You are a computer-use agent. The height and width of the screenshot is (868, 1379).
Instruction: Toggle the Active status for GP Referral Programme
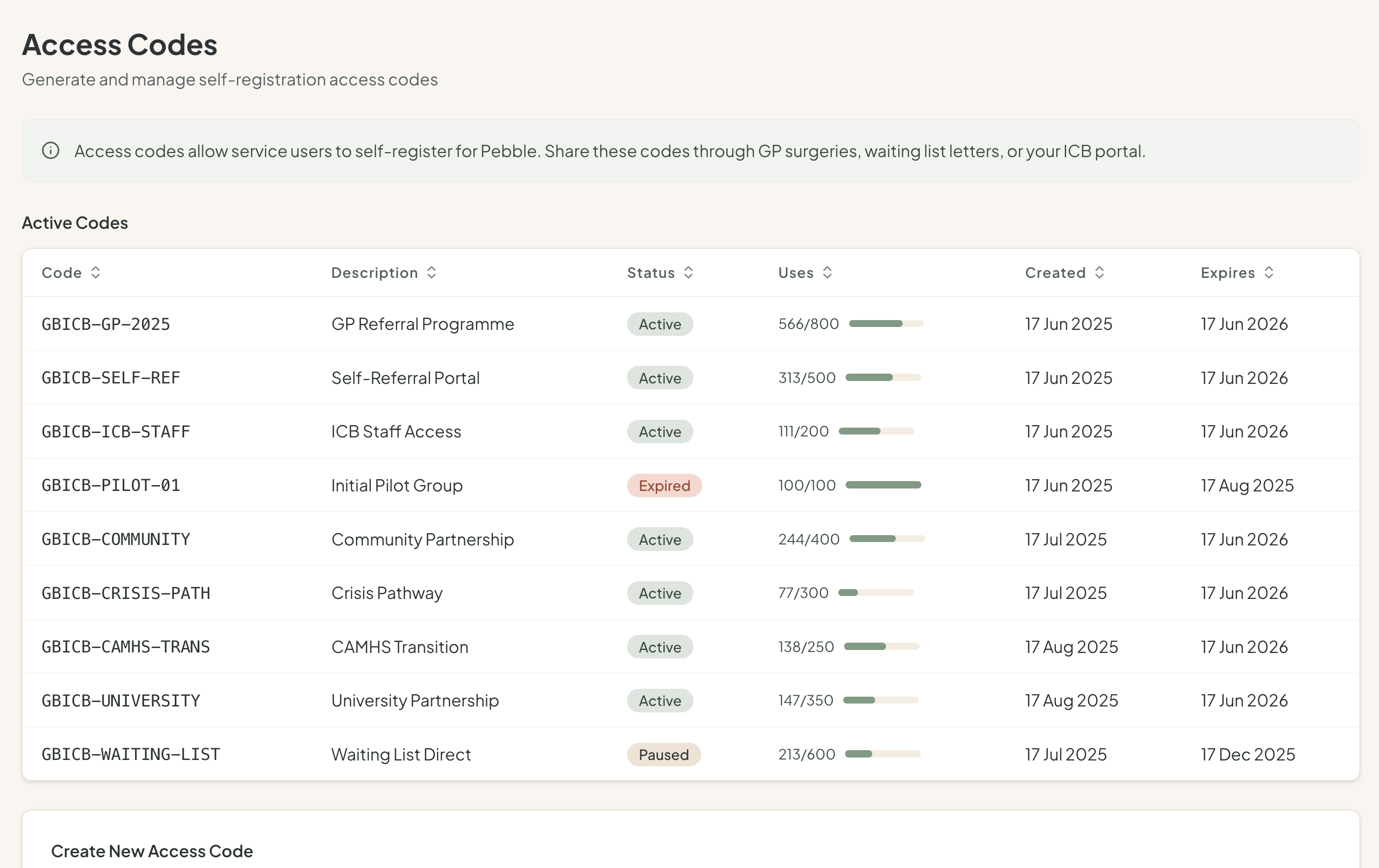pyautogui.click(x=660, y=324)
